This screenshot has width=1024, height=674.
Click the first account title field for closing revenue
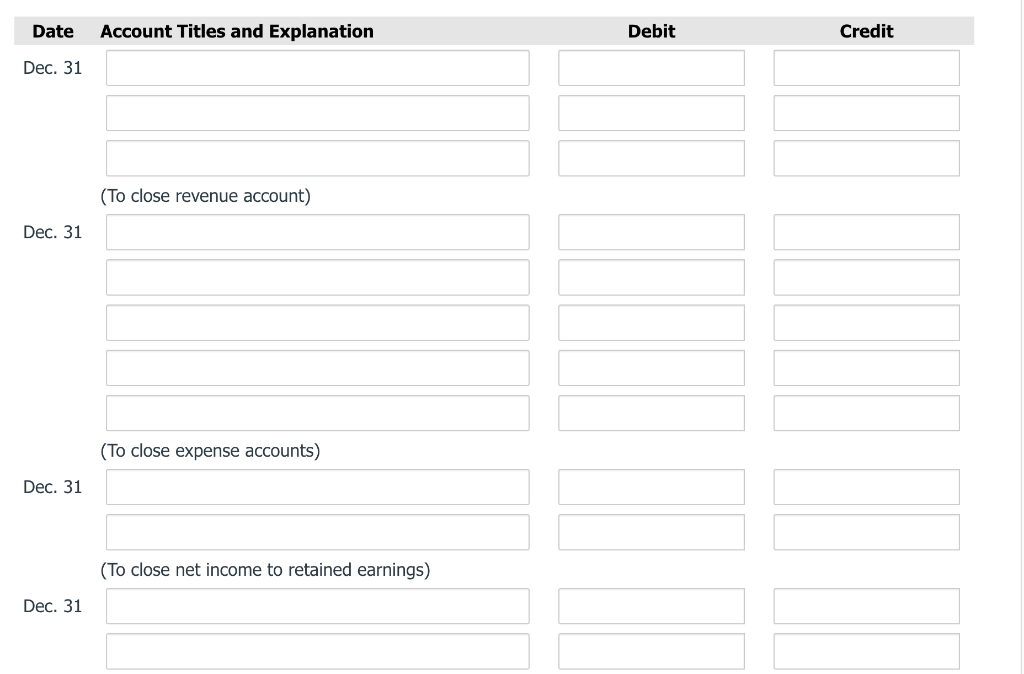pos(317,67)
